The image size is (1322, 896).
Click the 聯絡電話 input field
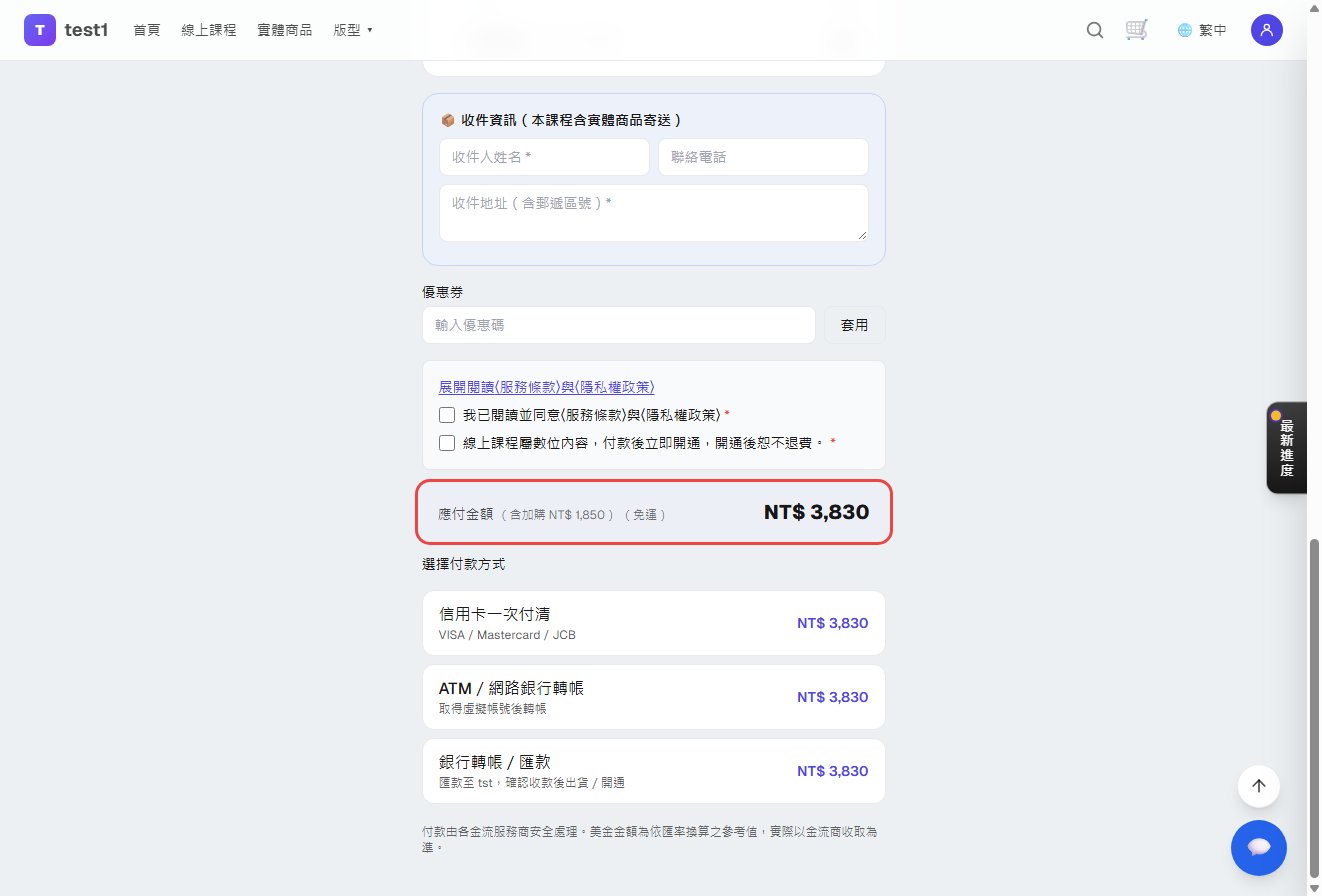pyautogui.click(x=763, y=157)
